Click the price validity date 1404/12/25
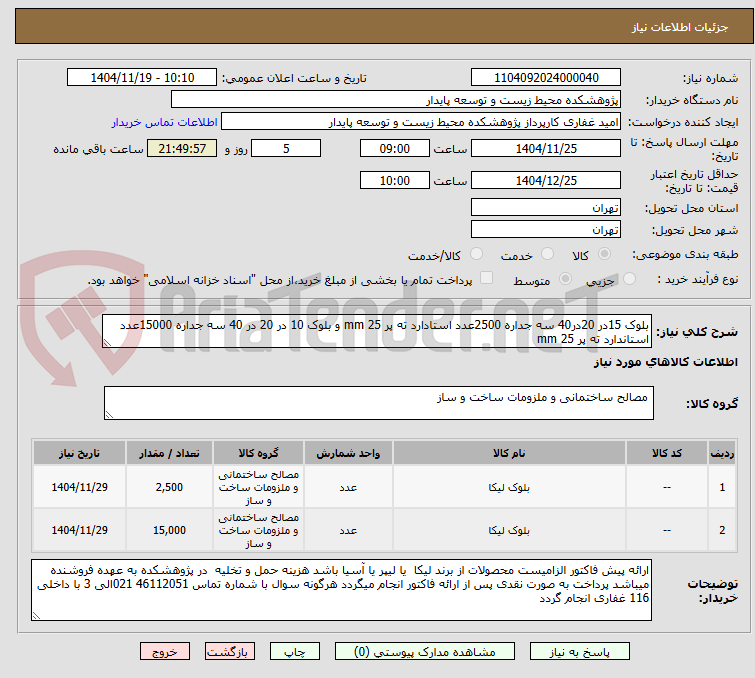Screen dimensions: 755x678 click(546, 180)
